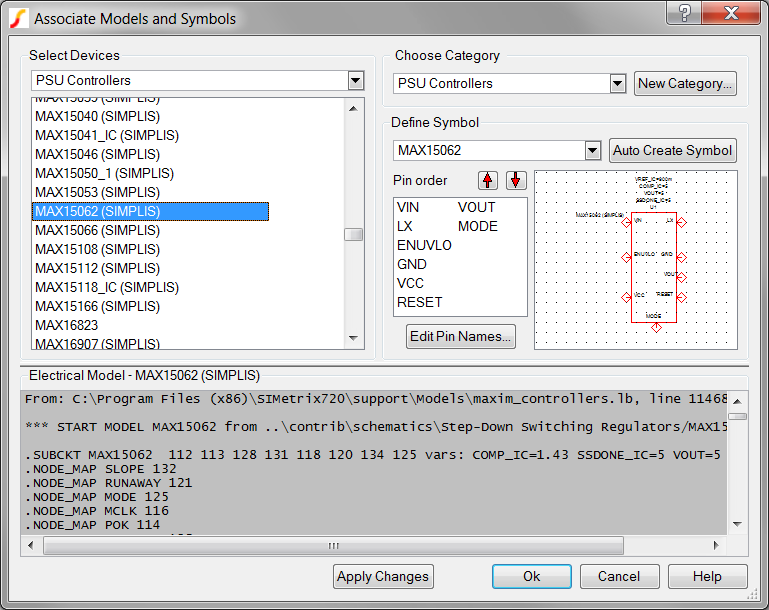Select RESET in pin order list

click(x=420, y=302)
